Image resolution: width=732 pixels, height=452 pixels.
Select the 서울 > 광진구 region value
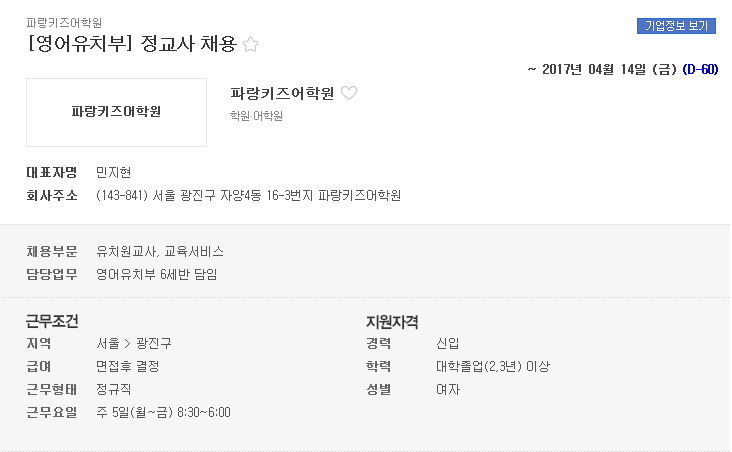coord(134,343)
